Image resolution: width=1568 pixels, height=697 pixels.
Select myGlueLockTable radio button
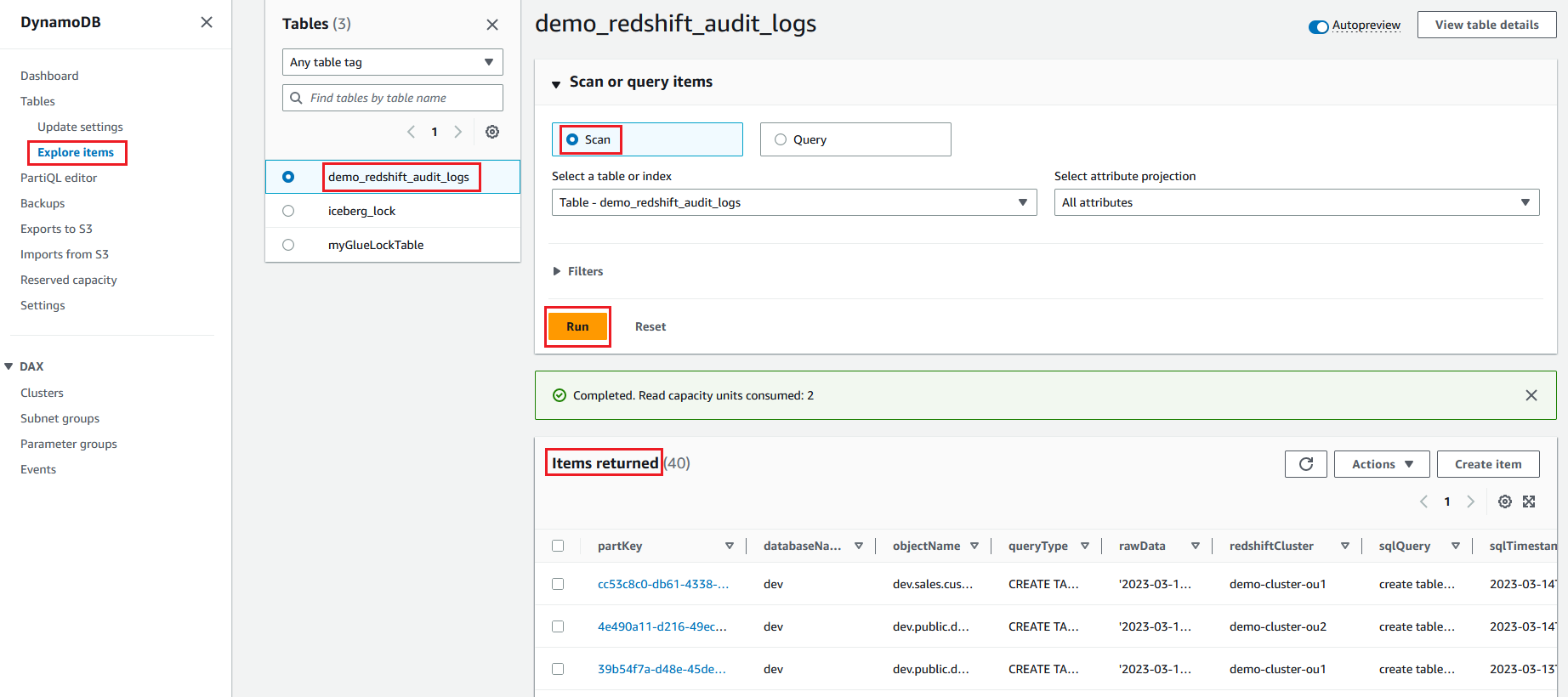coord(288,245)
